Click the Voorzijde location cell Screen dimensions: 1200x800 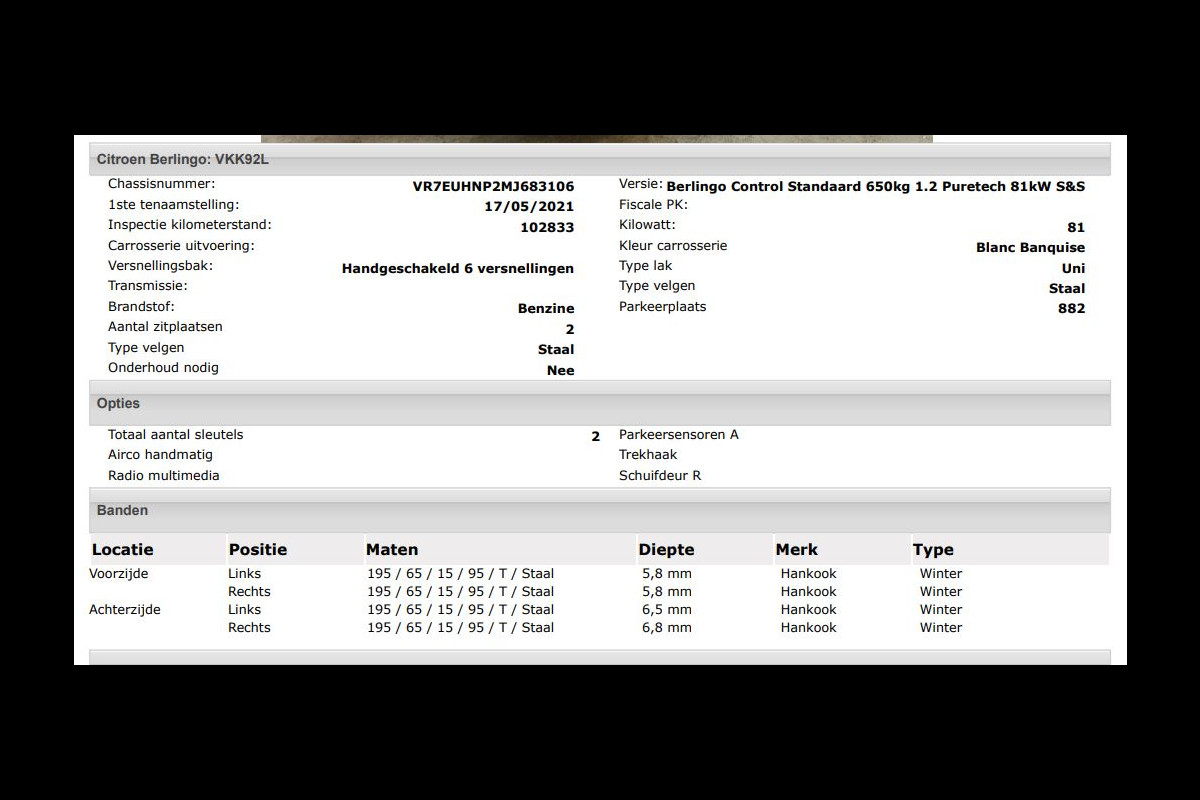[x=119, y=573]
